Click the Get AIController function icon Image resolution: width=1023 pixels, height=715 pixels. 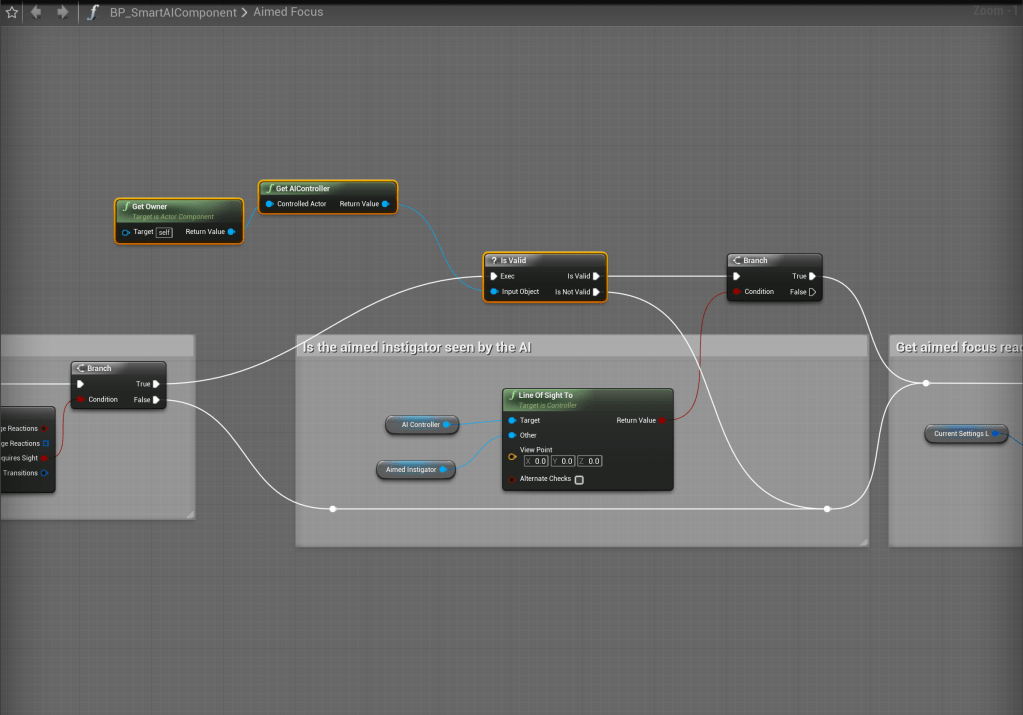tap(269, 188)
